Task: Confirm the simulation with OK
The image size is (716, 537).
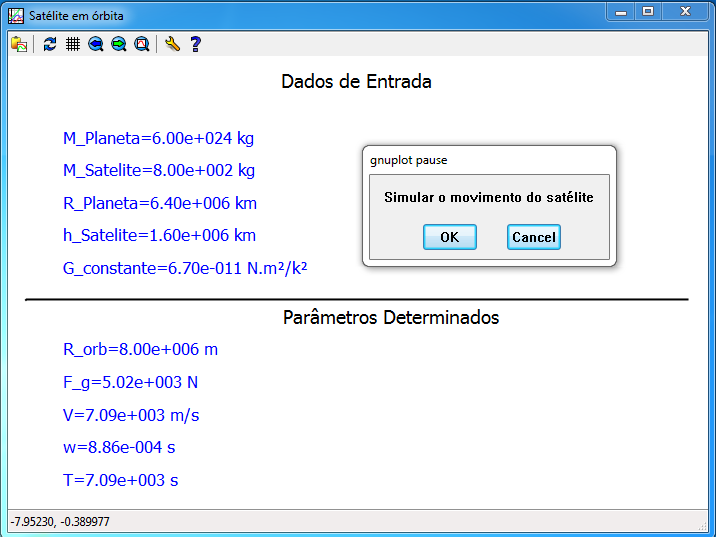Action: 450,237
